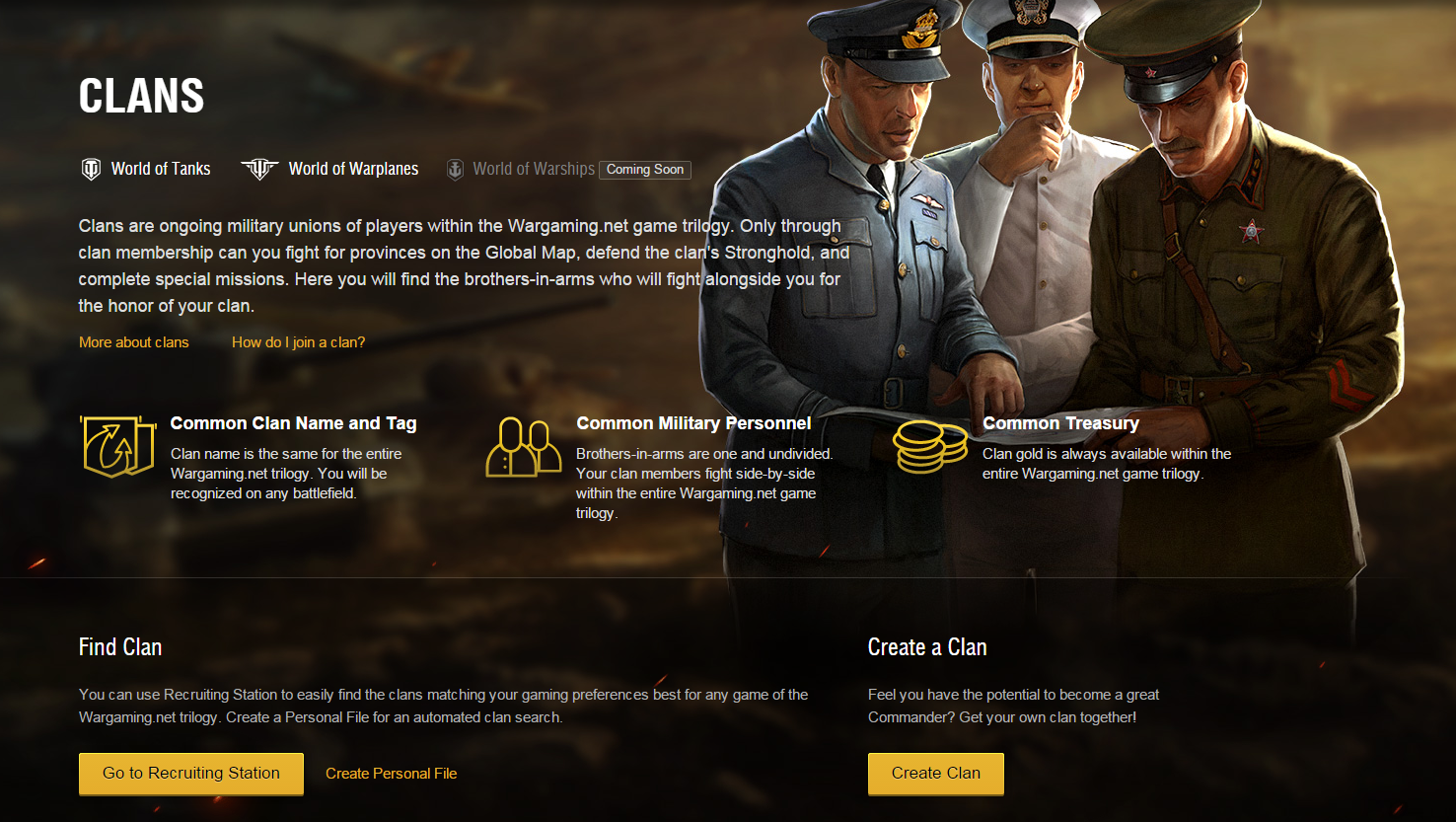The width and height of the screenshot is (1456, 822).
Task: Click the Common Clan Name and Tag heading
Action: point(293,423)
